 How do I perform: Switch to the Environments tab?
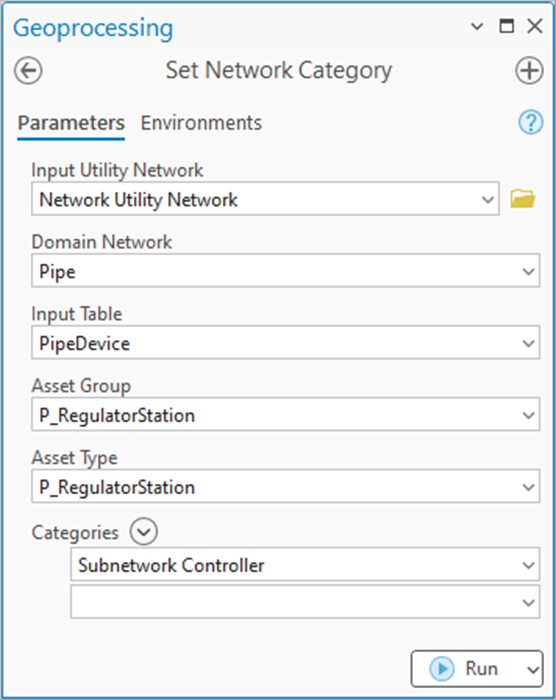(x=201, y=123)
